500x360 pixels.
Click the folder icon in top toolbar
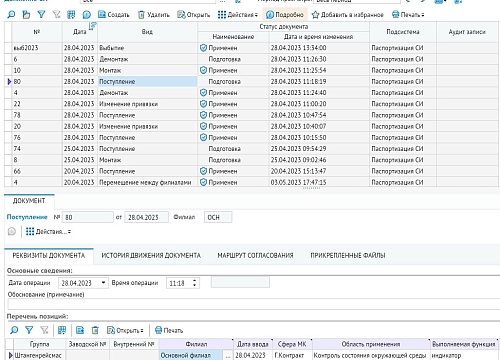26,15
